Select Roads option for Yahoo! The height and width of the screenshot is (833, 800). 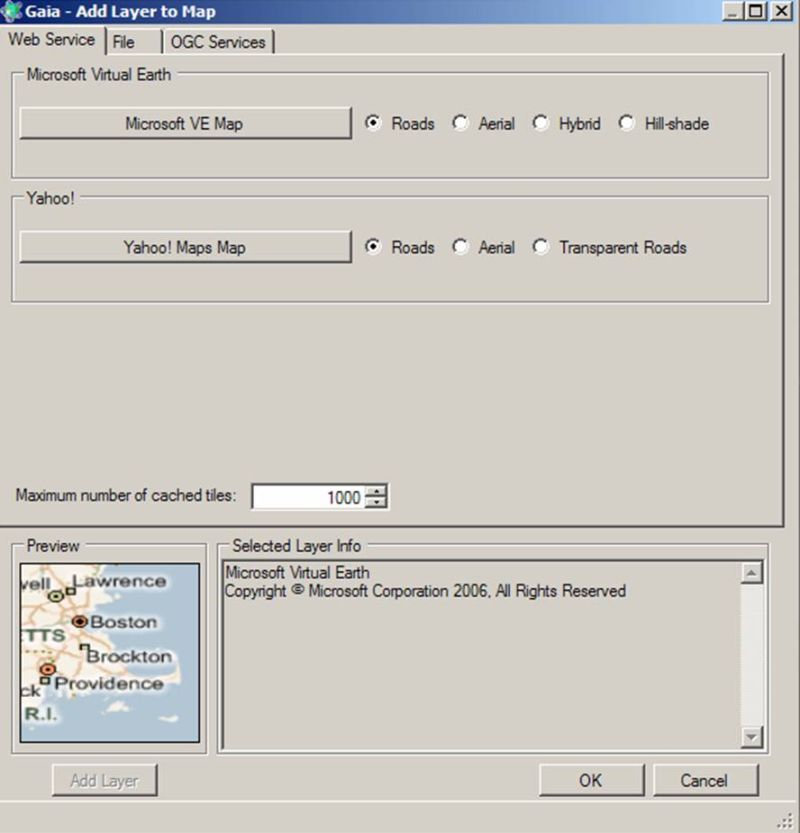(x=399, y=248)
